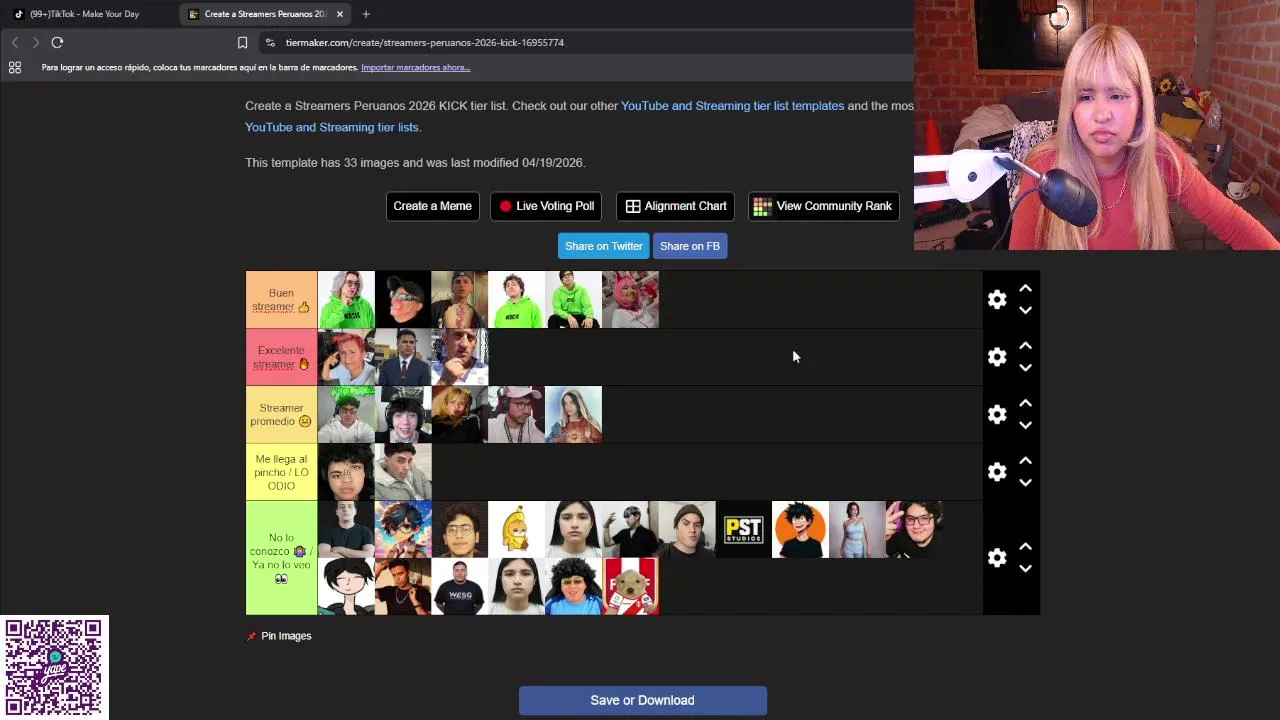The image size is (1280, 720).
Task: Click the Yape QR code overlay
Action: point(54,667)
